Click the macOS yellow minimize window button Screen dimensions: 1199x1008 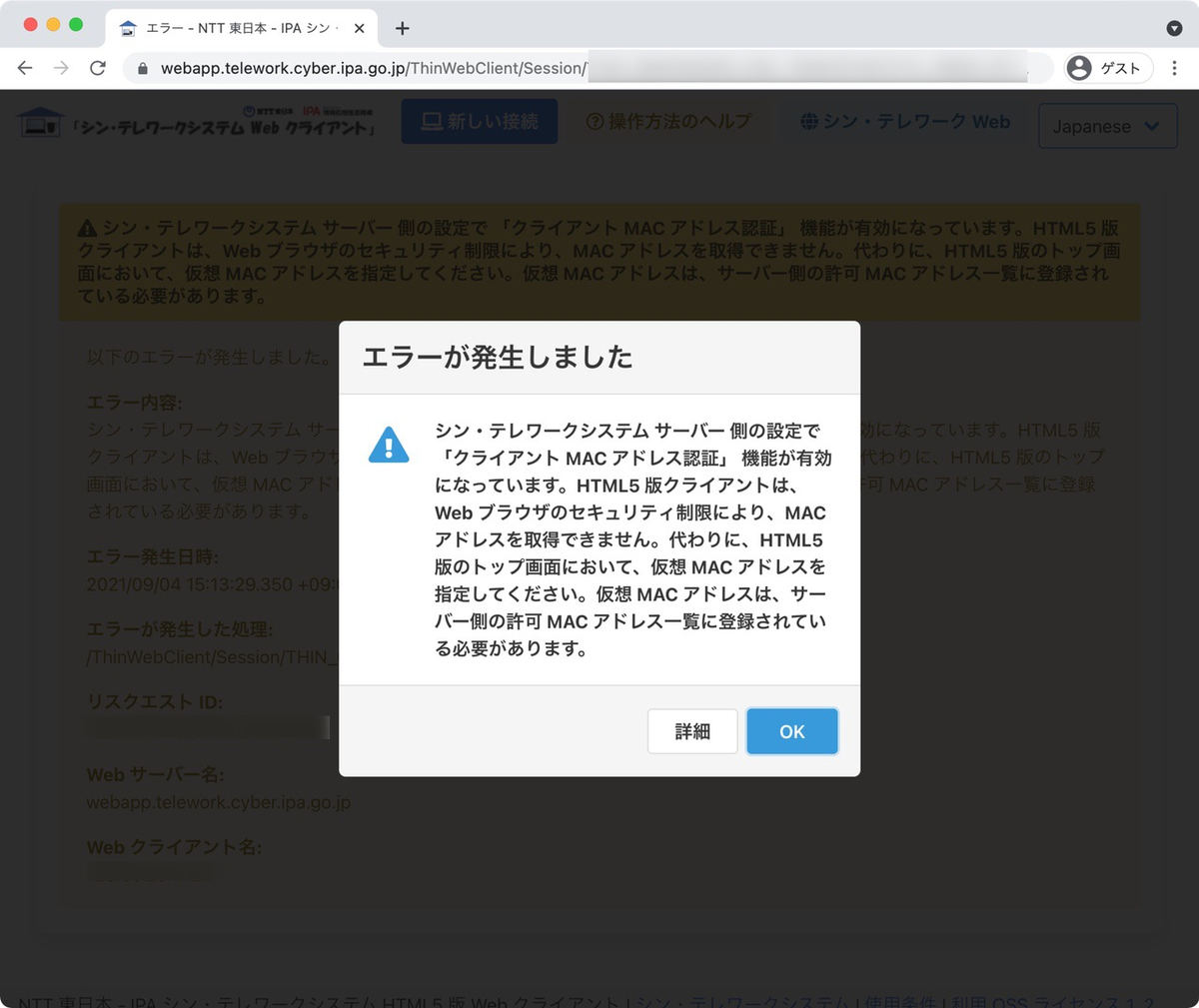(x=53, y=24)
